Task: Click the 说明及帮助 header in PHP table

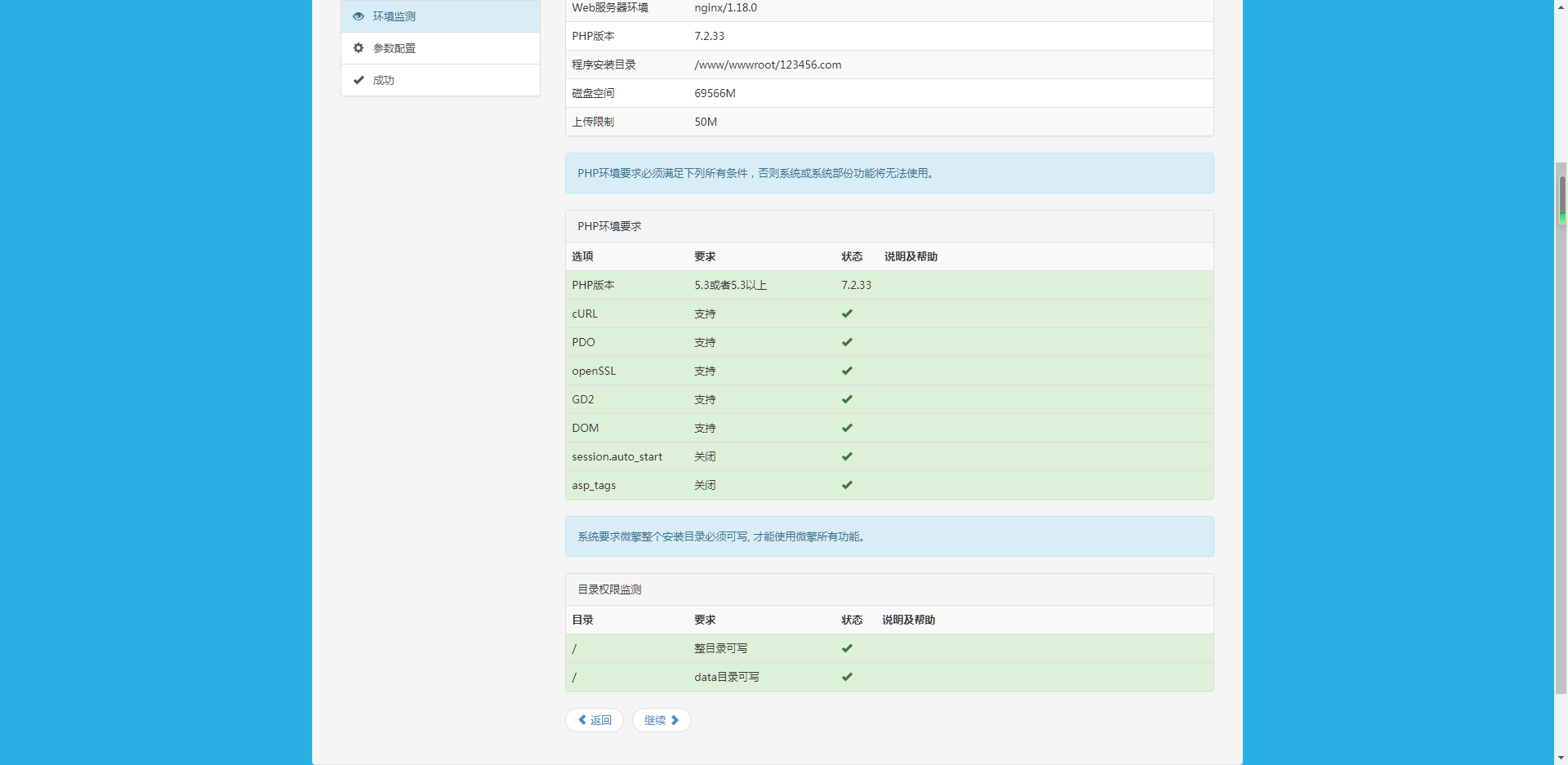Action: coord(911,256)
